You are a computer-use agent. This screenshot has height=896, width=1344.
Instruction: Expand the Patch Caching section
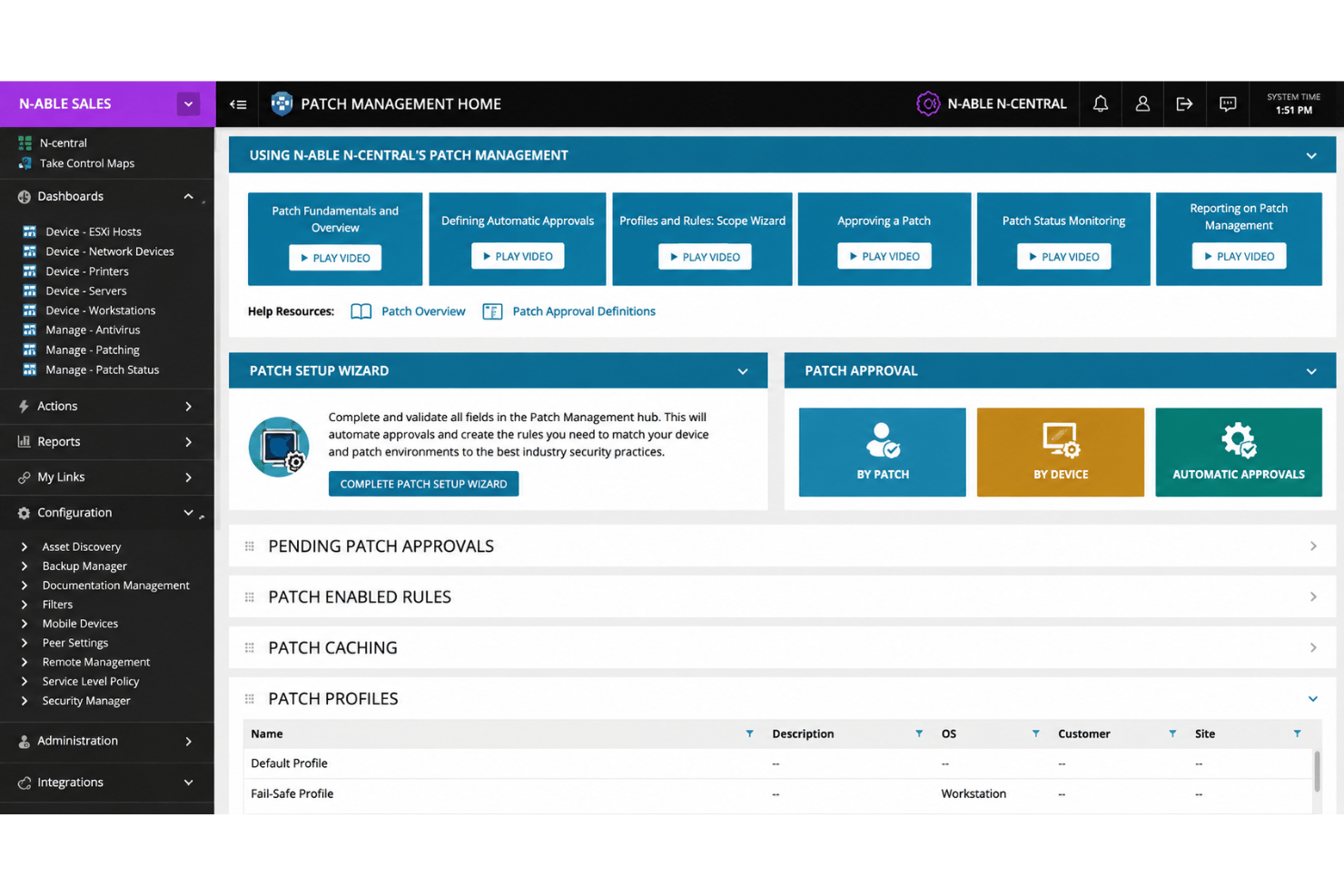click(1312, 648)
